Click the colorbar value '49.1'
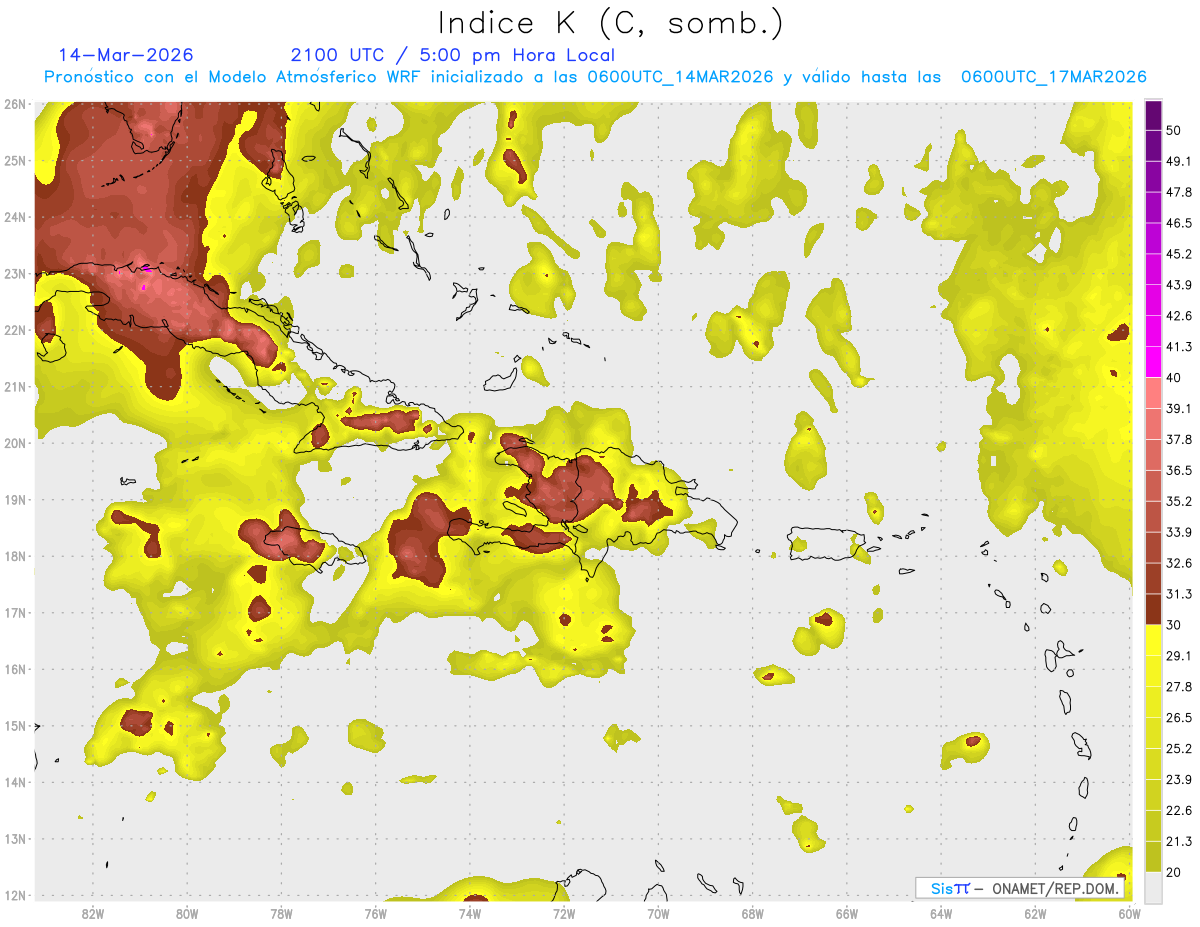The width and height of the screenshot is (1200, 927). 1178,161
